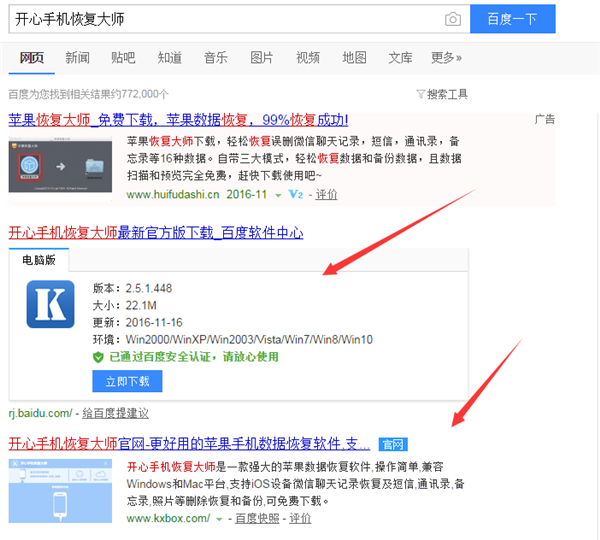Click the kxbox result thumbnail image

pos(60,491)
